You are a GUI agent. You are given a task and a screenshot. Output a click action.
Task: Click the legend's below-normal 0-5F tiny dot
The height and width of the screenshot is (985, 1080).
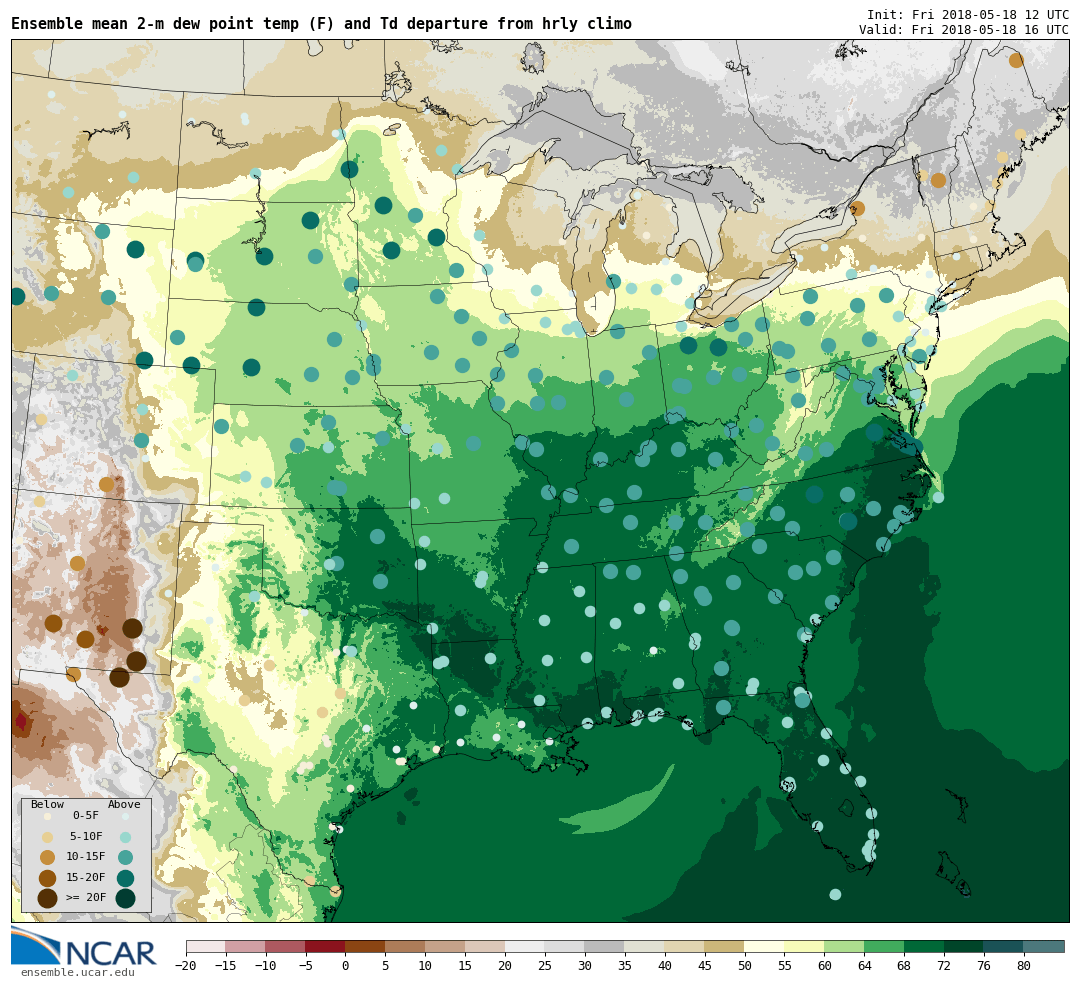[48, 816]
